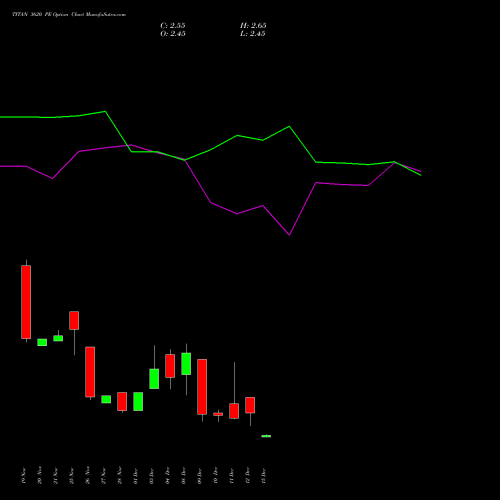
Task: Click the 19 Nov date label
Action: pyautogui.click(x=24, y=475)
